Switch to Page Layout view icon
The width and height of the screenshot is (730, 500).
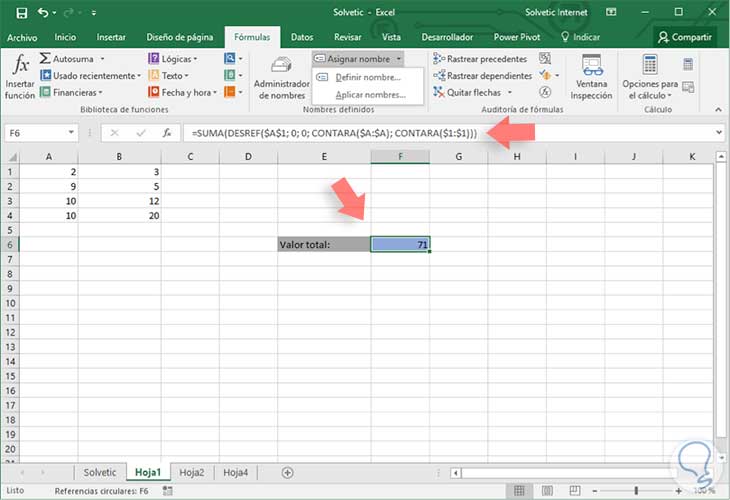point(547,490)
